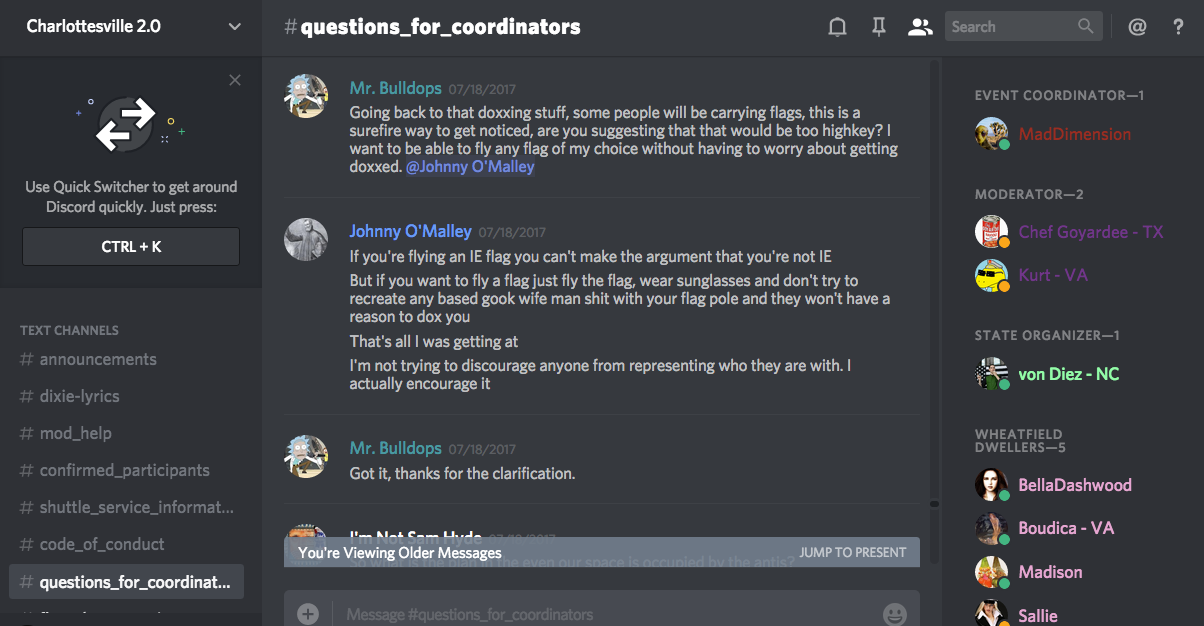
Task: Open the announcements channel
Action: tap(98, 359)
